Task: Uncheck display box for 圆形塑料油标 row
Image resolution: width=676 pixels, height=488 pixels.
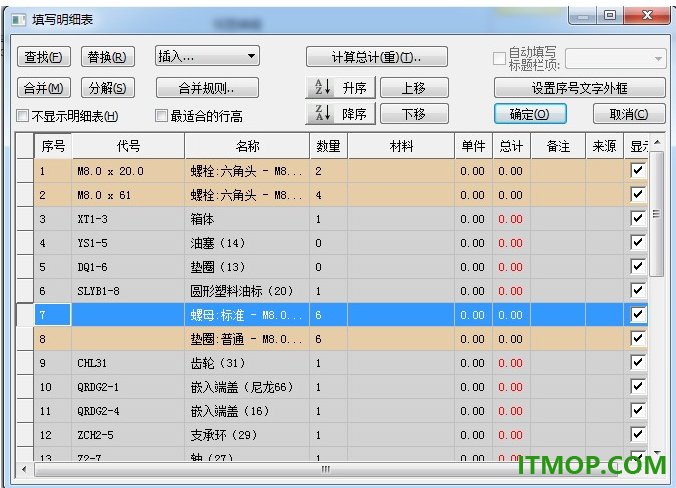Action: tap(638, 290)
